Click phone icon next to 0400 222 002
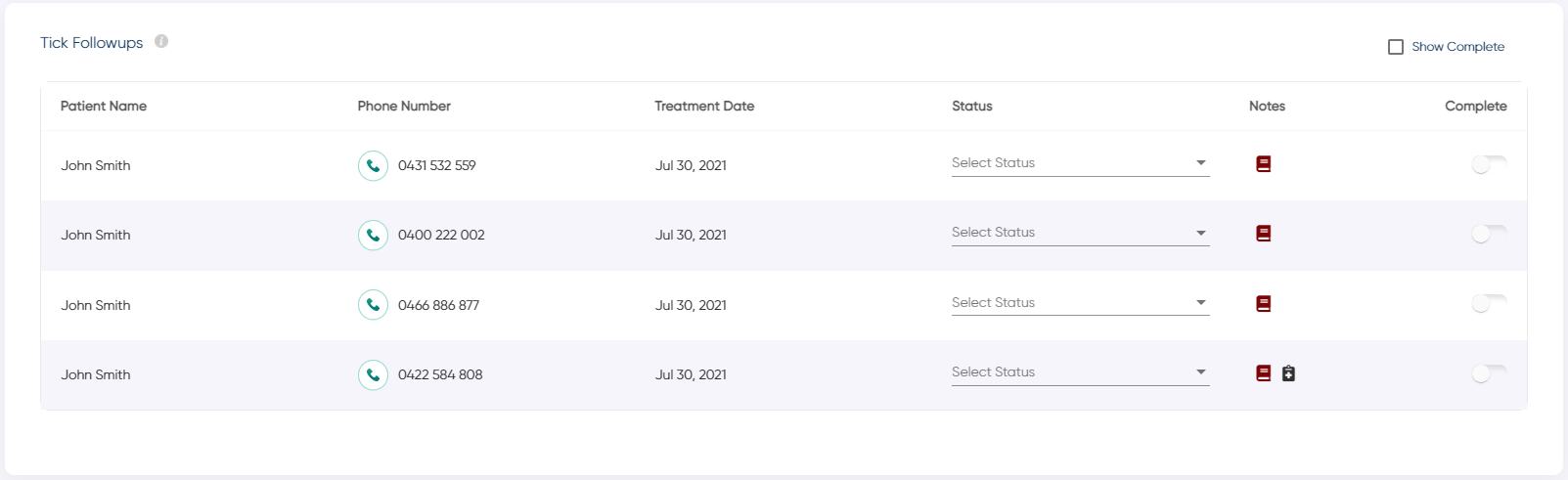 (373, 235)
